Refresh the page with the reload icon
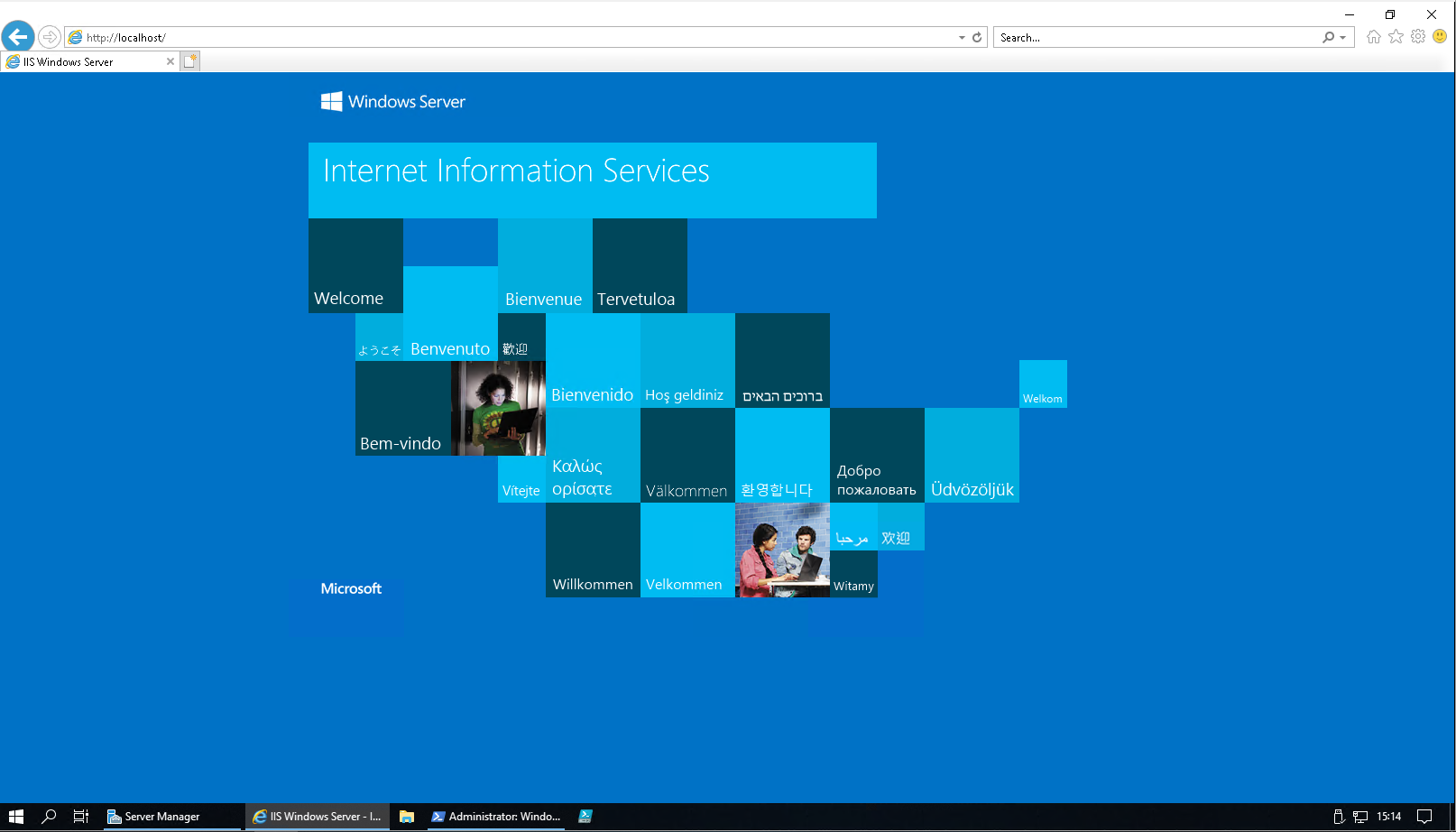 pyautogui.click(x=977, y=37)
